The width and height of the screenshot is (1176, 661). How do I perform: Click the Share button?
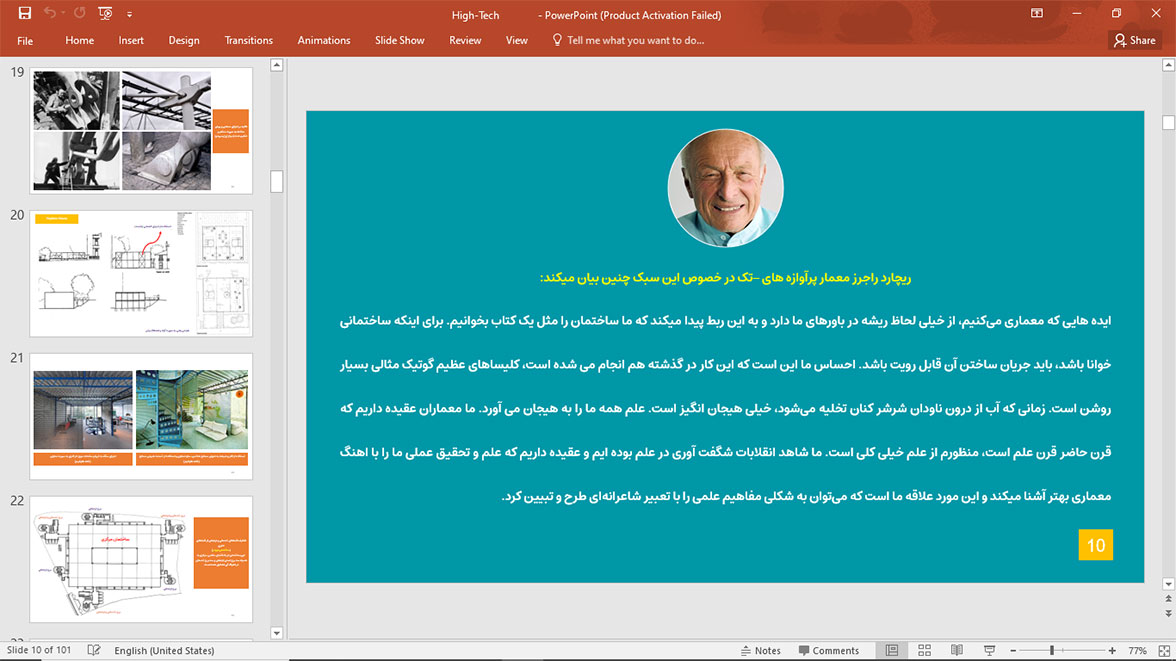[1135, 41]
